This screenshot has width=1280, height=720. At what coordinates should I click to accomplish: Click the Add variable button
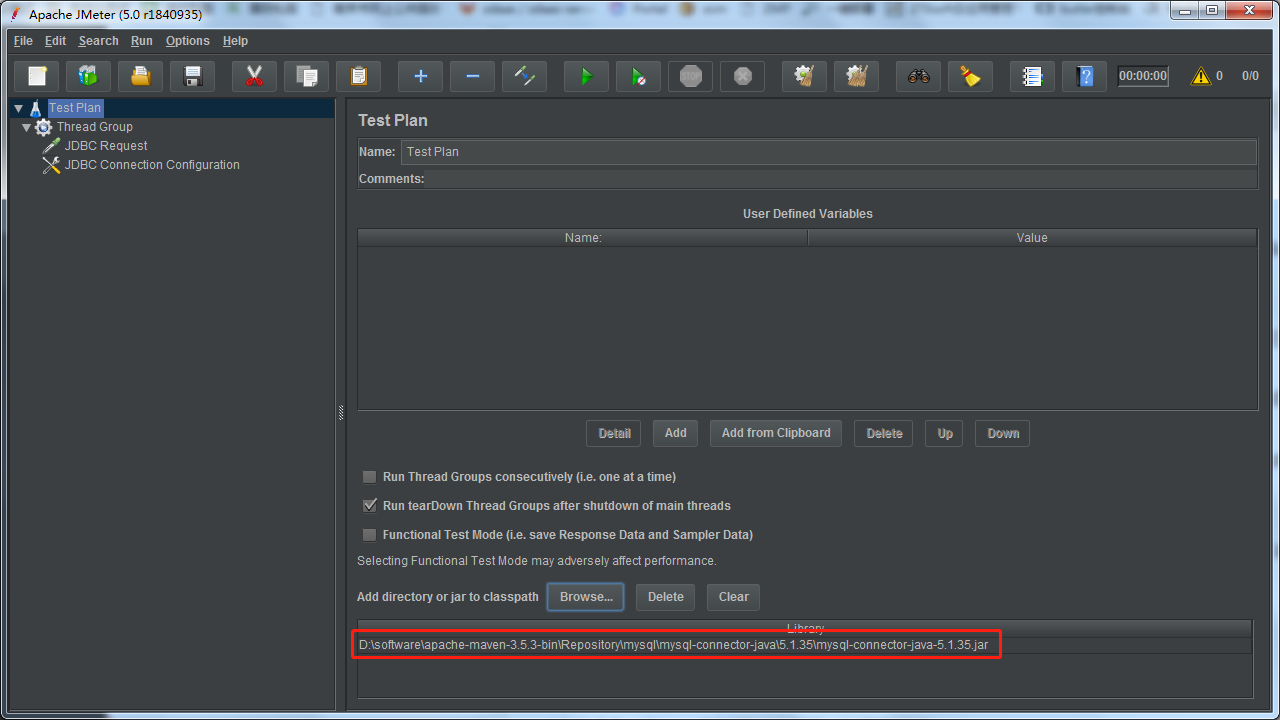(676, 433)
